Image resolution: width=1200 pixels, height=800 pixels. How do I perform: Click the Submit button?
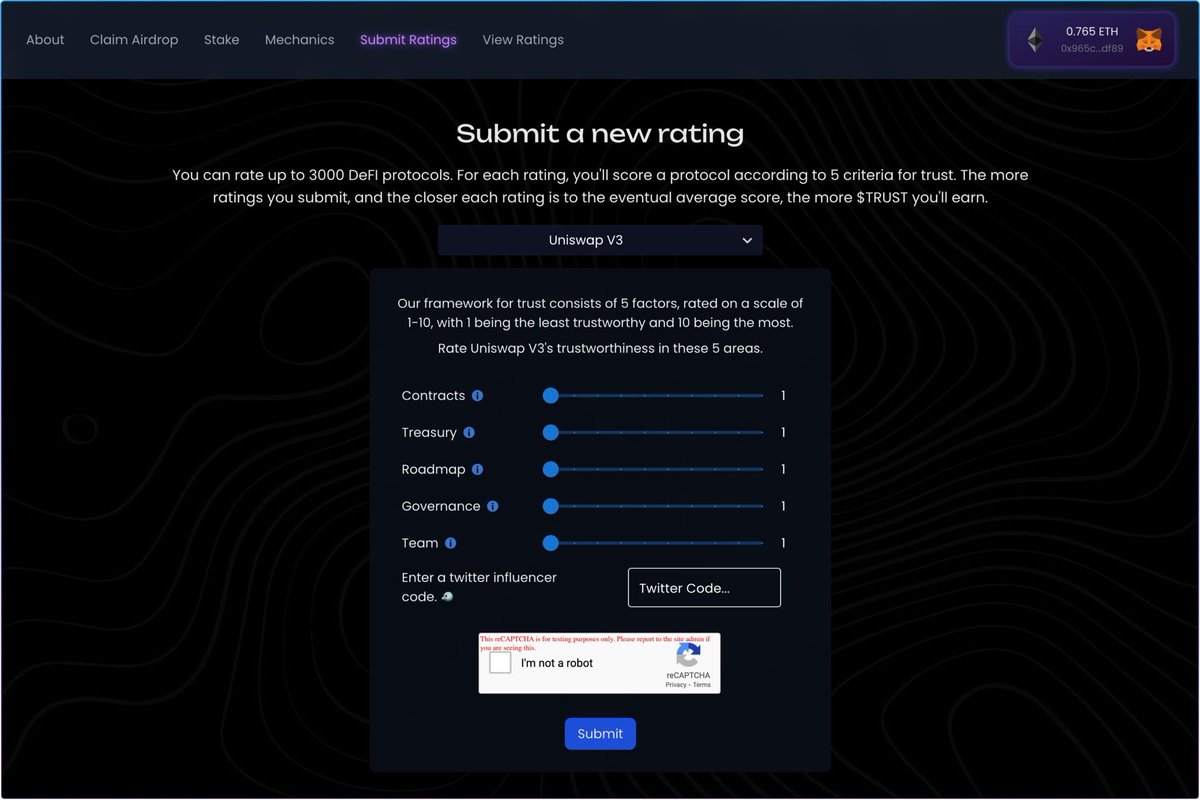[600, 733]
